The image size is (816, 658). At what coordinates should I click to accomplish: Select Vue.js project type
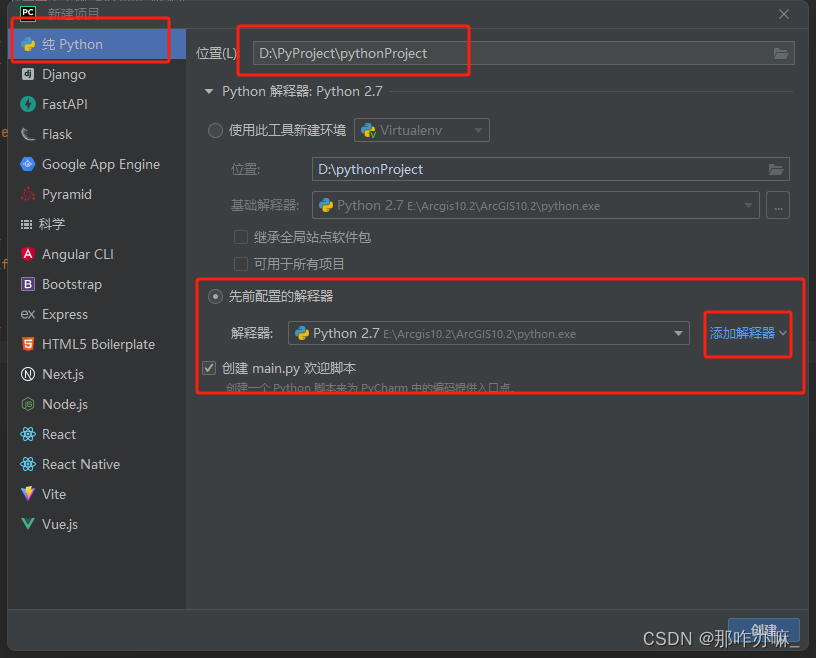(97, 524)
